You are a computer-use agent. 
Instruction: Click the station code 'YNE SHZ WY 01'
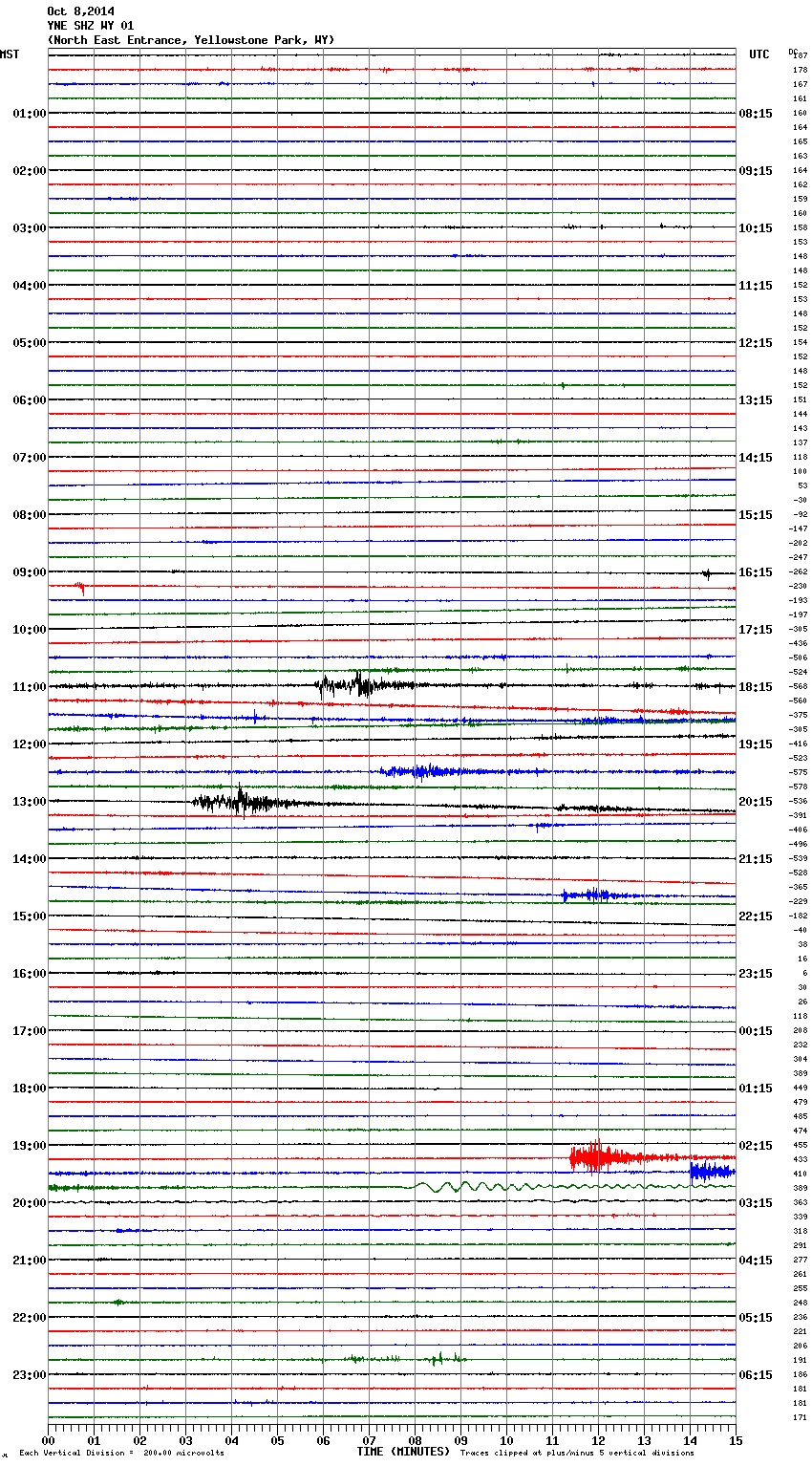tap(91, 26)
